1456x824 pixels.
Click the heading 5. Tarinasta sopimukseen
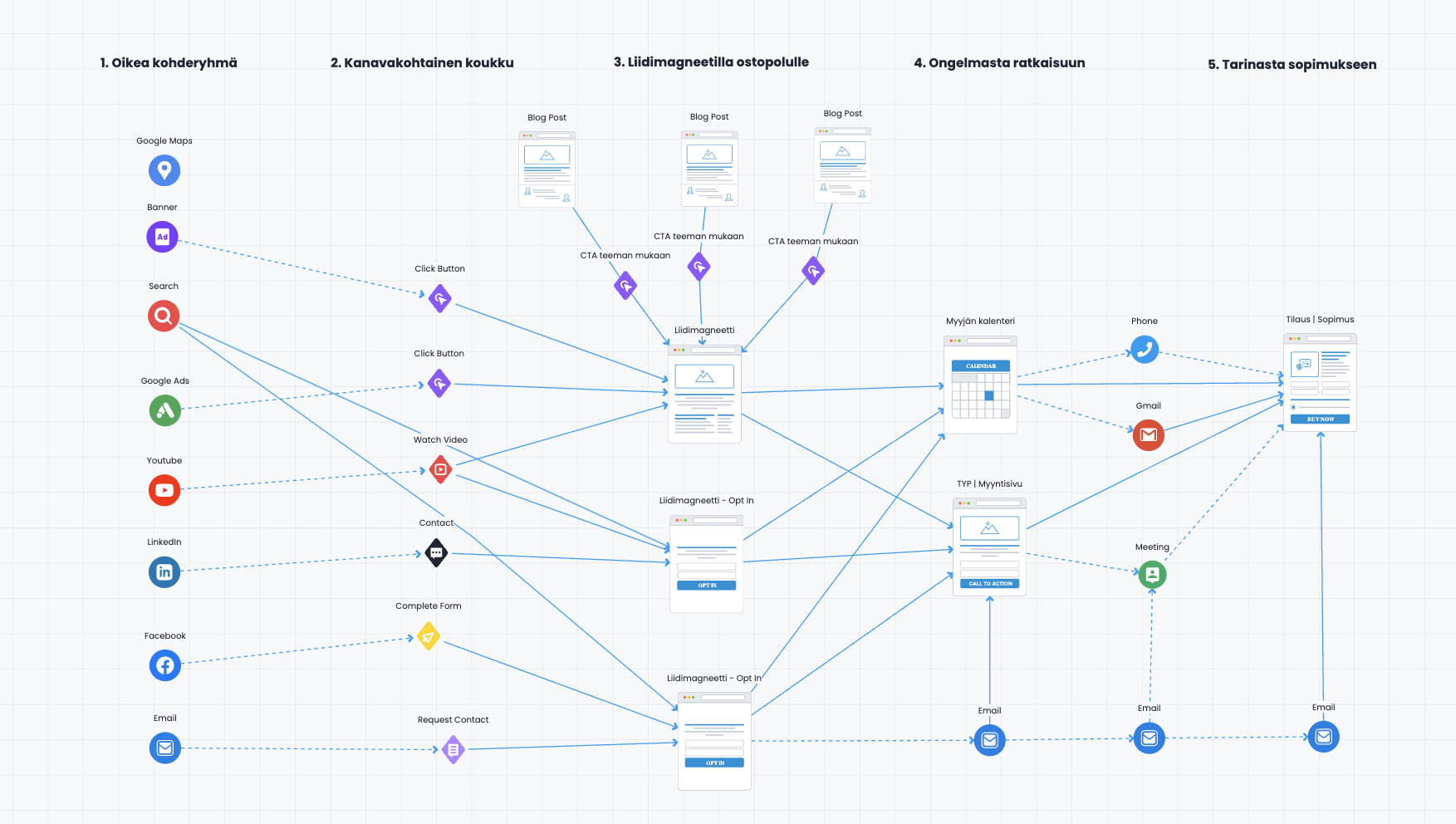(x=1292, y=65)
